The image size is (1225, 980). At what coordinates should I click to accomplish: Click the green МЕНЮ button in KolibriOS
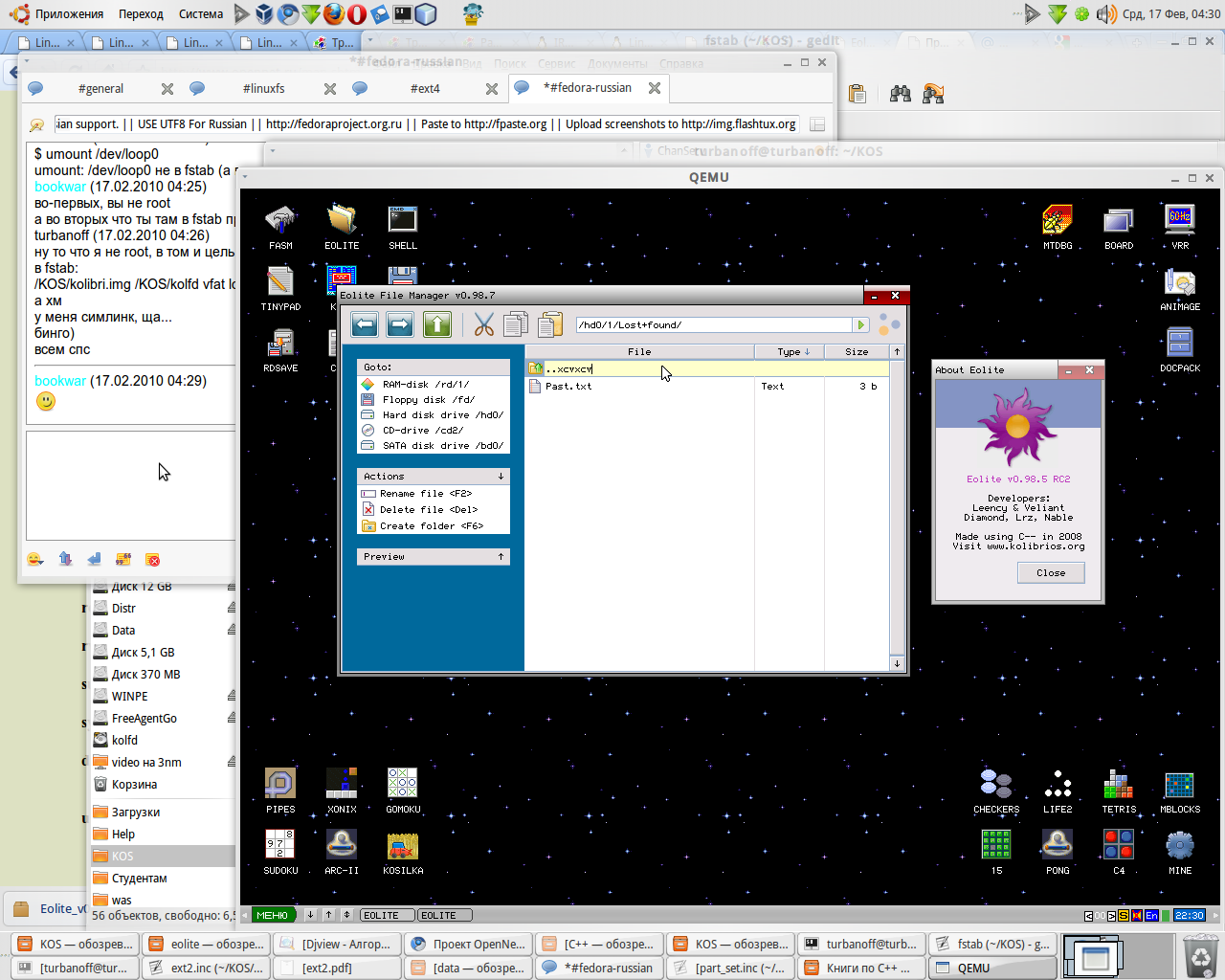click(273, 916)
